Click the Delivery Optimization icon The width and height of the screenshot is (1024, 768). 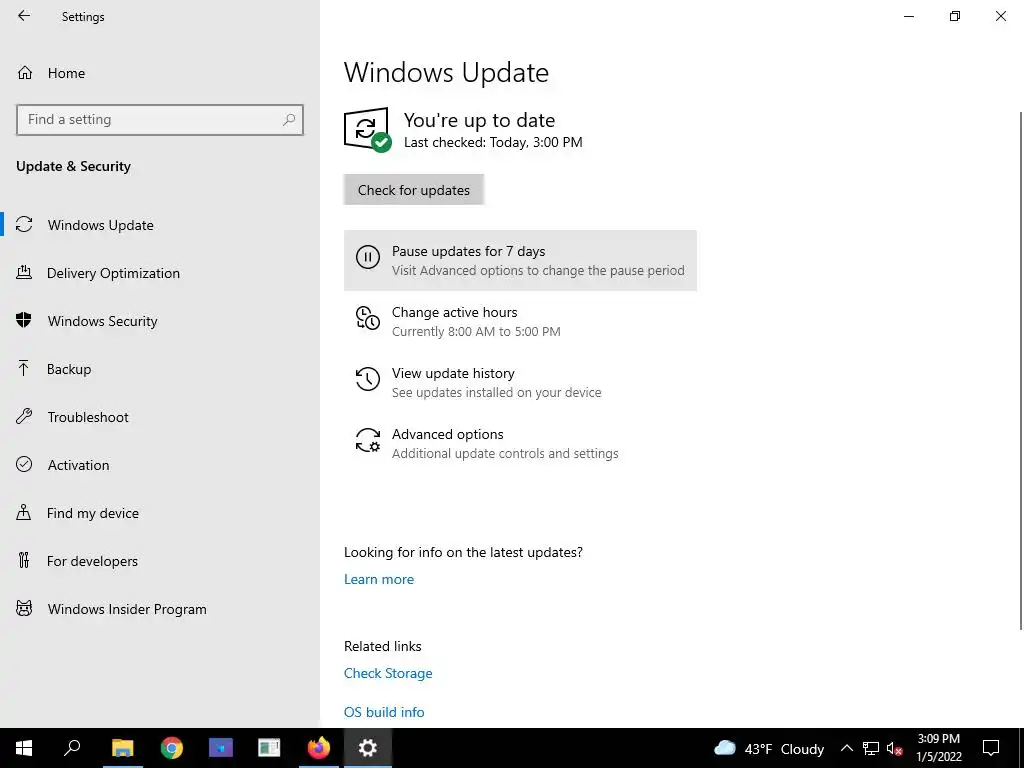pos(24,273)
